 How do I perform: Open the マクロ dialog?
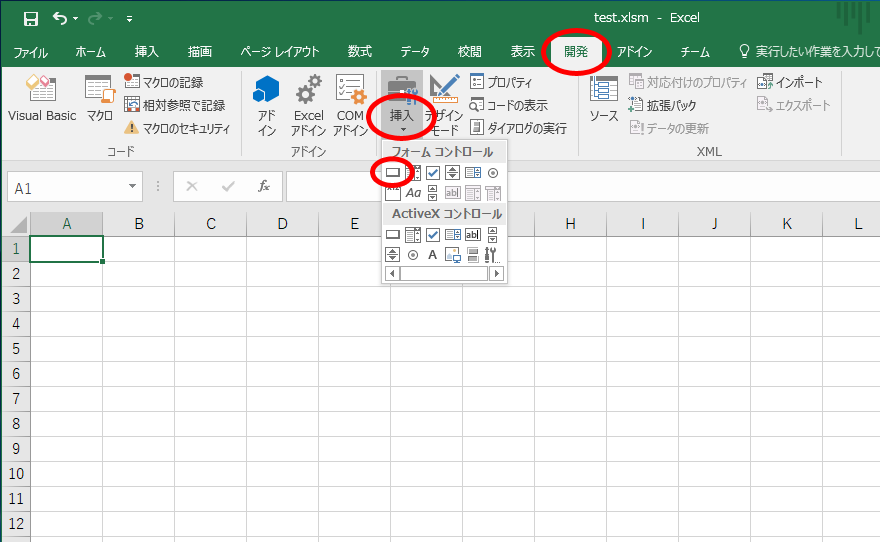(x=100, y=98)
